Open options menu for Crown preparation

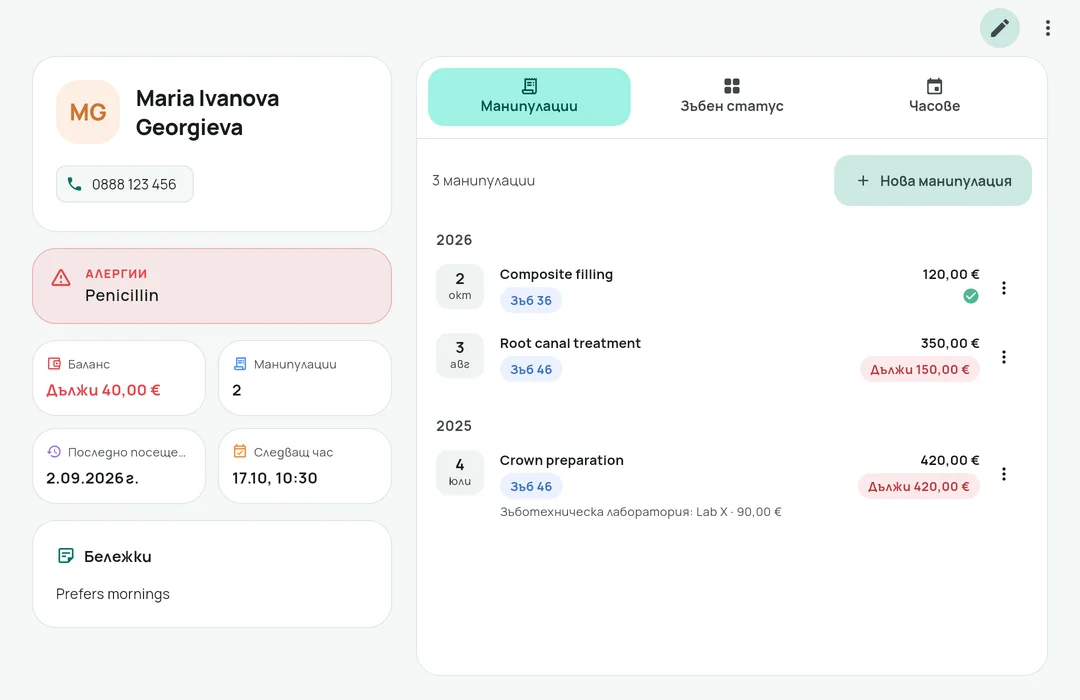point(1004,474)
